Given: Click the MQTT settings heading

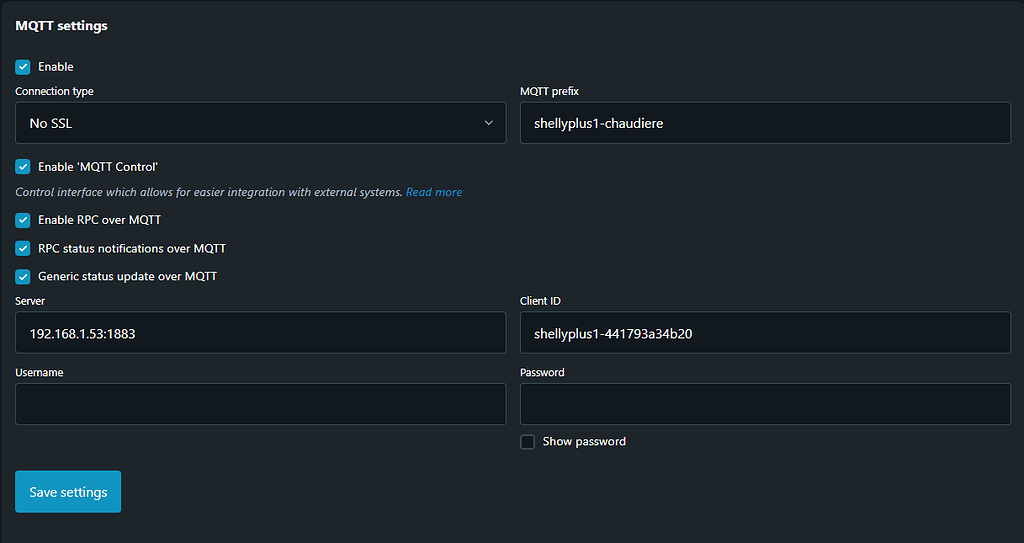Looking at the screenshot, I should click(x=61, y=26).
